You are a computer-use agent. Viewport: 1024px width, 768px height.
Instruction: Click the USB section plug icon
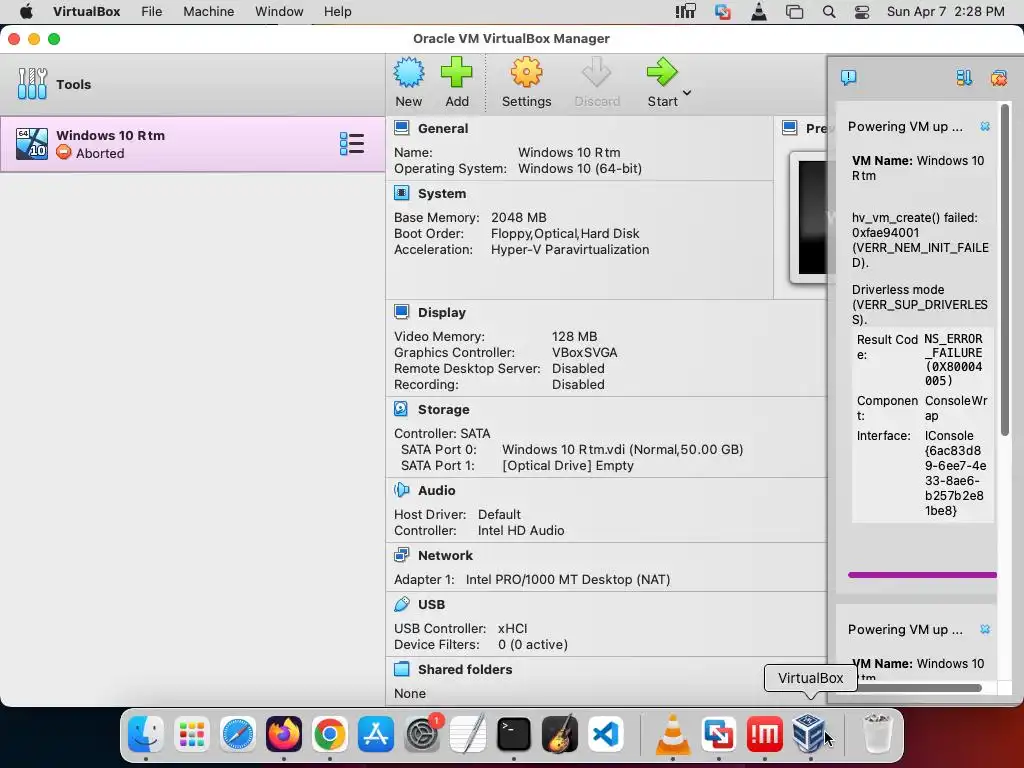(402, 604)
